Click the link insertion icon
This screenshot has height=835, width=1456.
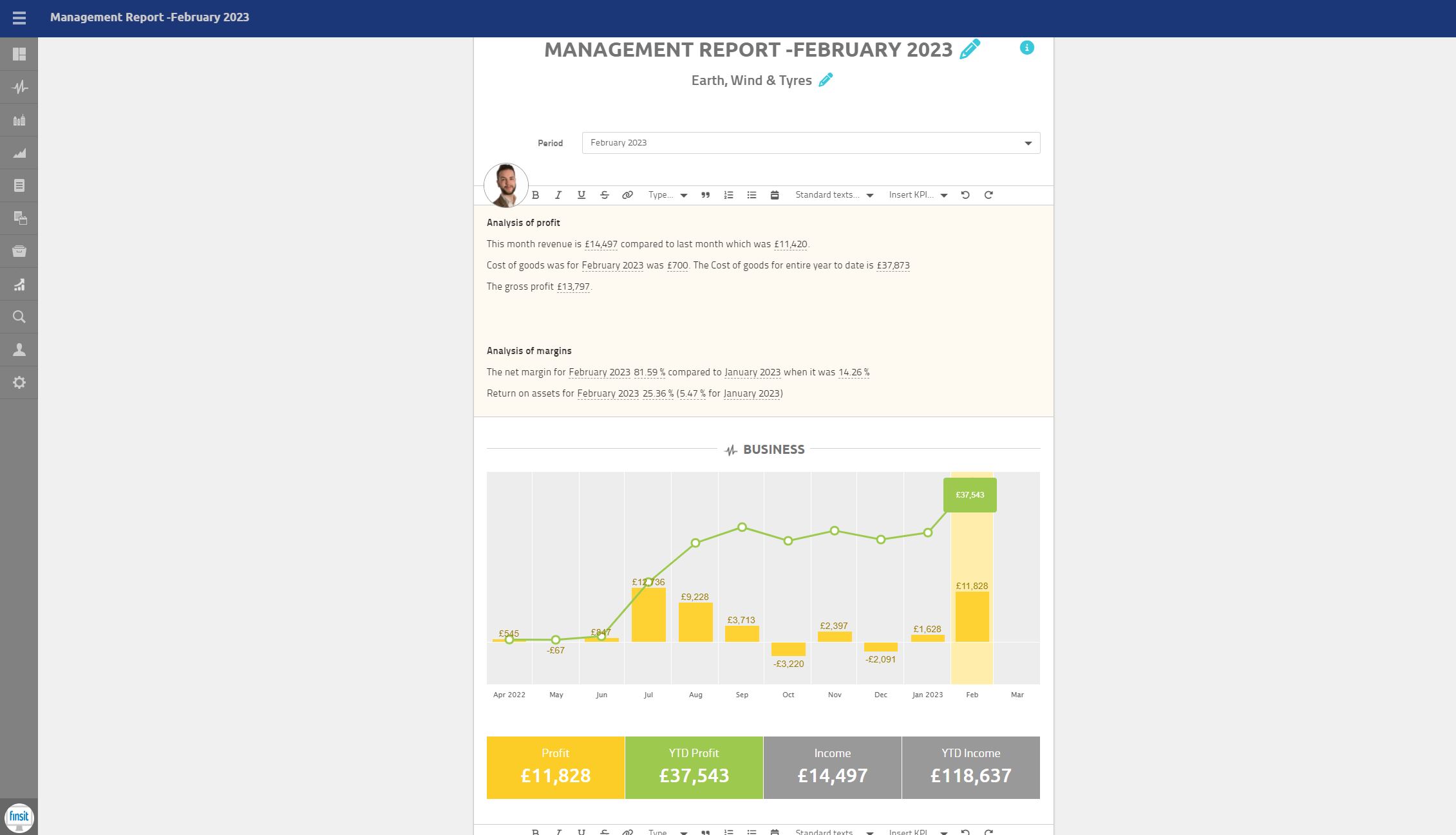628,194
